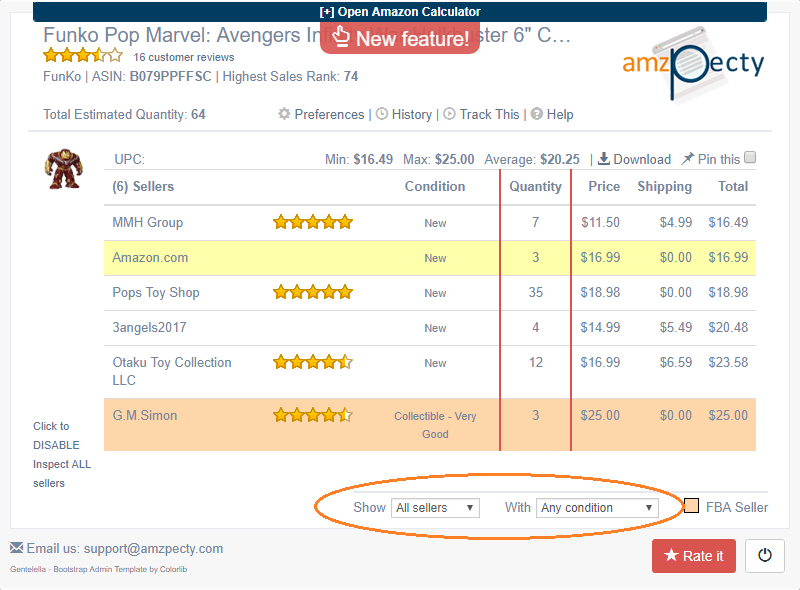Click to disable Inspect ALL sellers

(x=62, y=454)
